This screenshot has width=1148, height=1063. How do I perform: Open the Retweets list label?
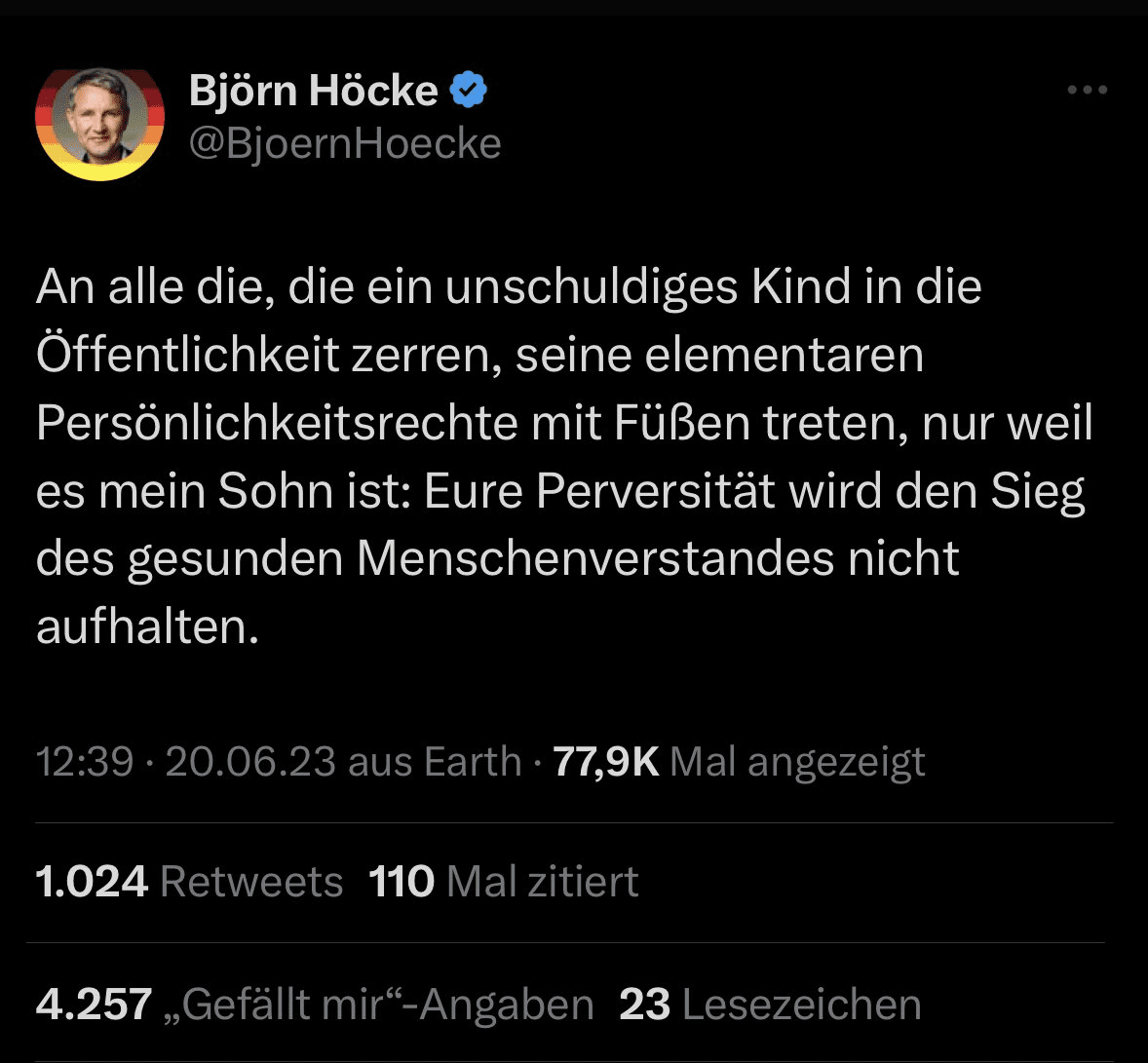[x=251, y=882]
